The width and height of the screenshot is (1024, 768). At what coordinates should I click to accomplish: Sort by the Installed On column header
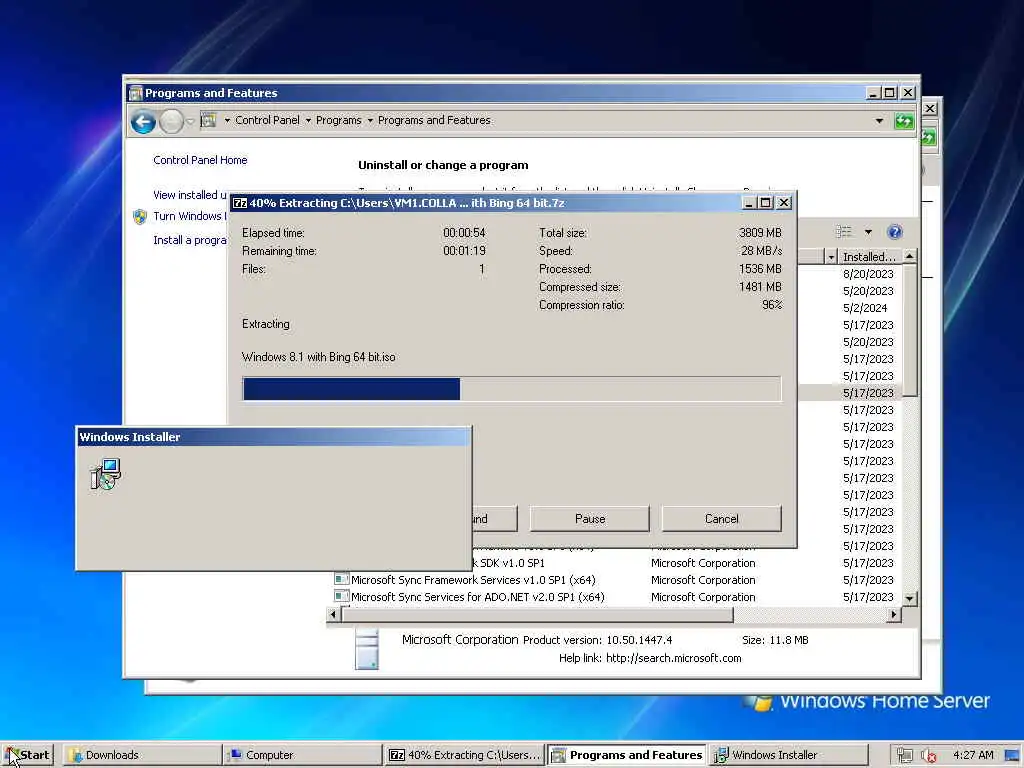pyautogui.click(x=869, y=257)
